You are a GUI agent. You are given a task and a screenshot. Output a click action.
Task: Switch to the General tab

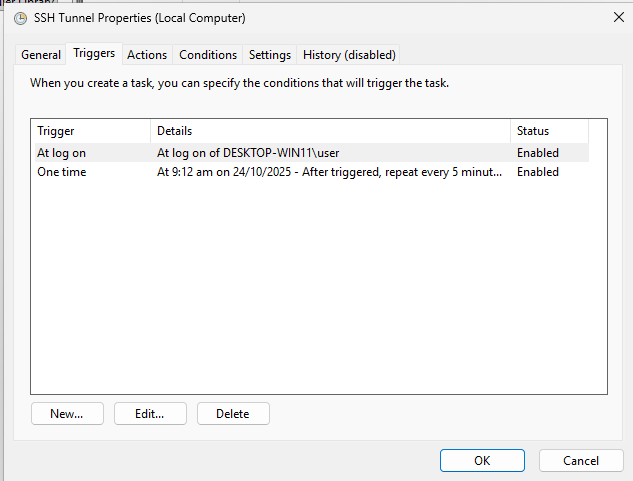coord(41,55)
